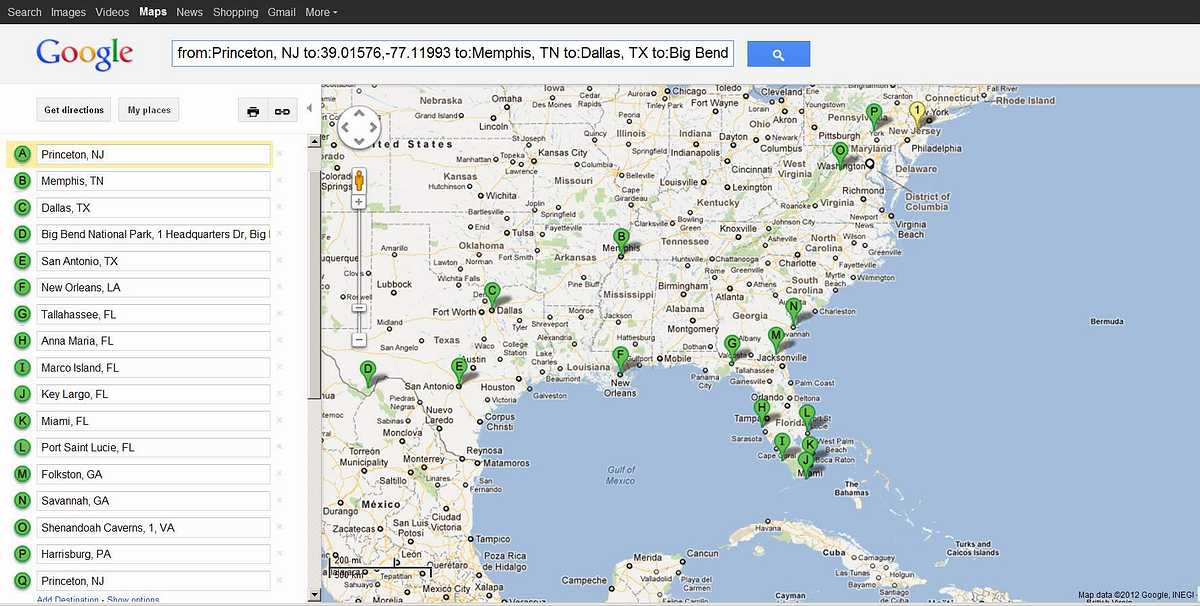The width and height of the screenshot is (1200, 606).
Task: Click the link/share chain icon
Action: tap(283, 111)
